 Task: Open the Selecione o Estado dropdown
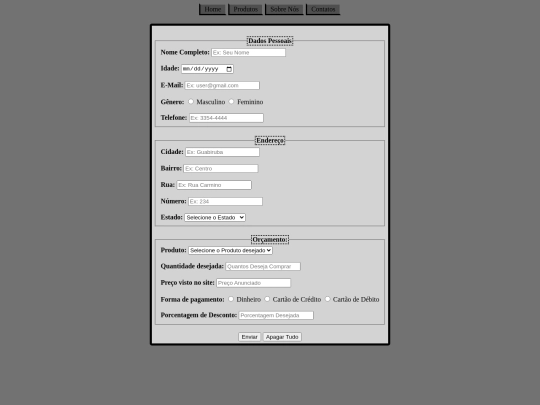[x=215, y=217]
